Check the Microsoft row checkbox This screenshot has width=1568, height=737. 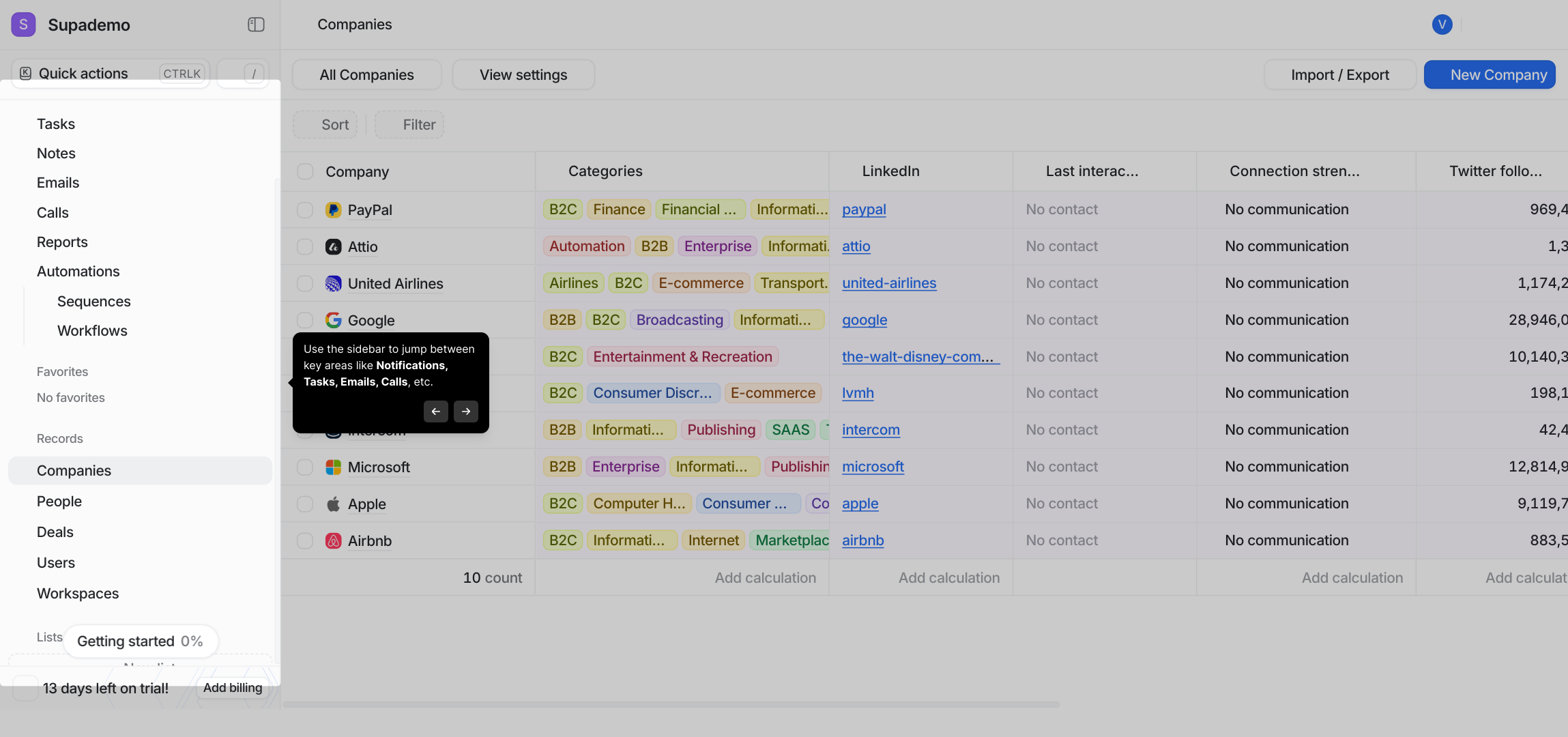(x=305, y=467)
